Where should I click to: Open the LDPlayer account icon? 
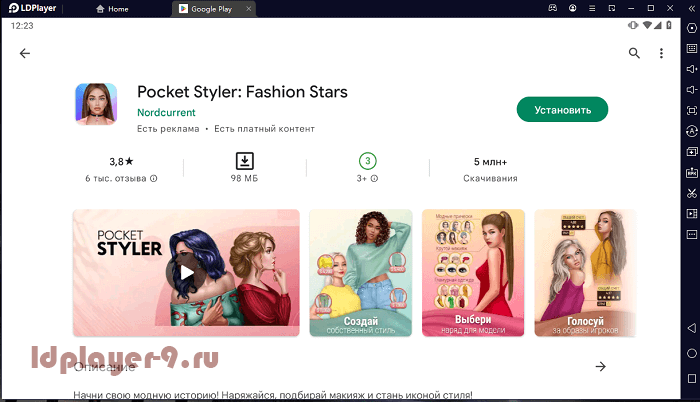pos(572,8)
